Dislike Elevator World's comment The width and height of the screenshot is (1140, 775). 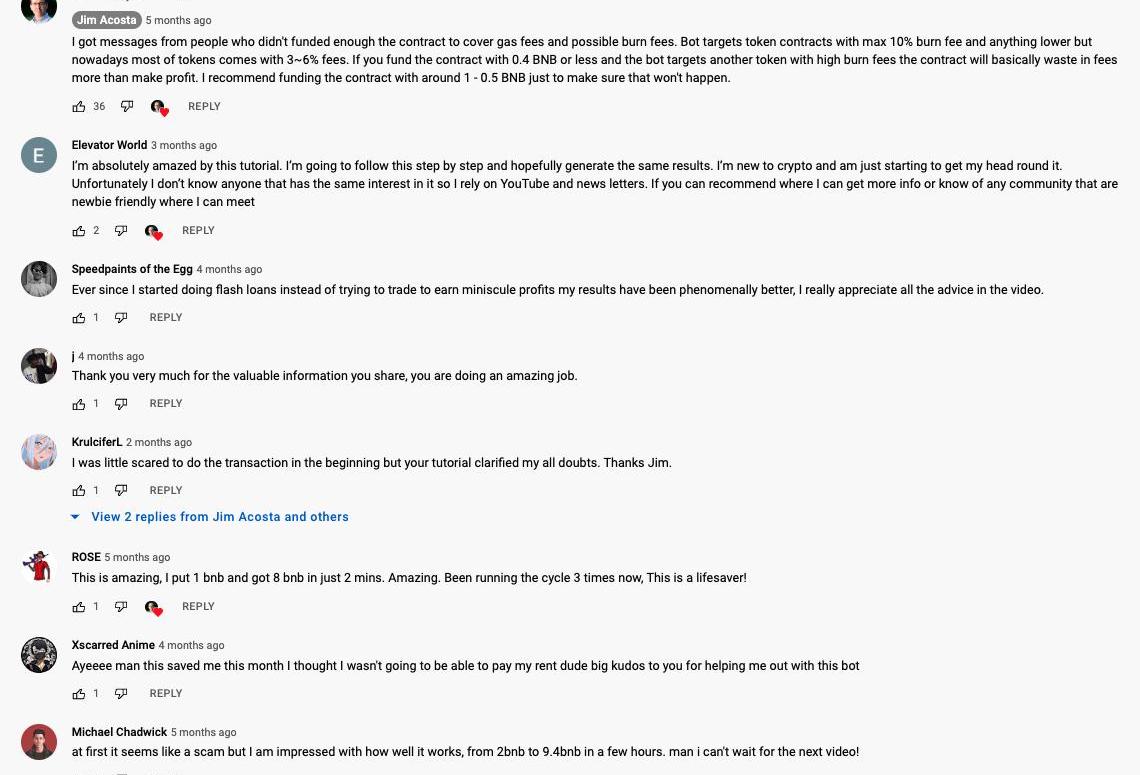(x=121, y=231)
